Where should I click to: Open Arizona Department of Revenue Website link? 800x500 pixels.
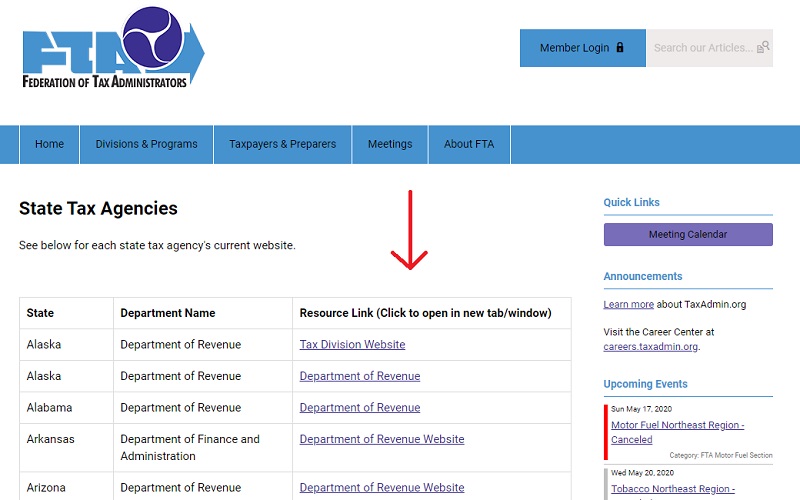(382, 488)
